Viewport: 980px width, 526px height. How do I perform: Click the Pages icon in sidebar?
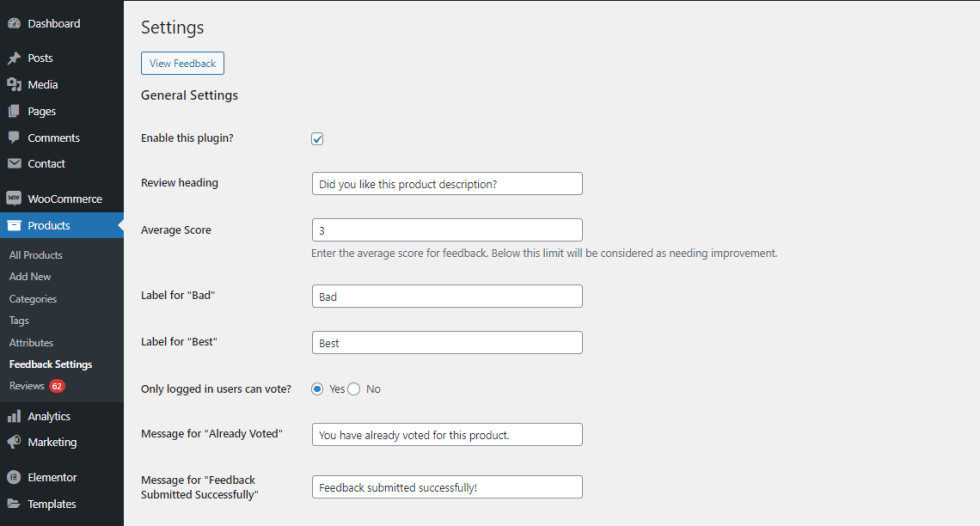coord(14,111)
